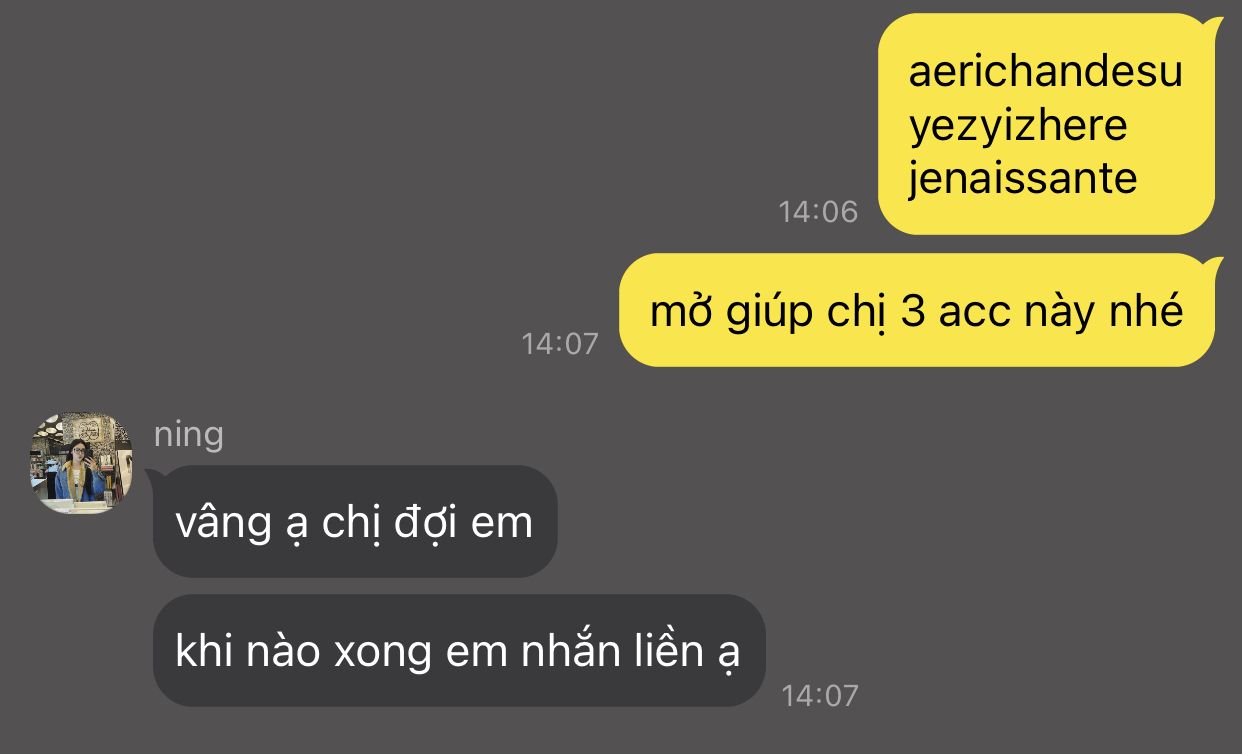The image size is (1242, 754).
Task: Click the 14:07 timestamp beside the gray bubble
Action: [819, 695]
